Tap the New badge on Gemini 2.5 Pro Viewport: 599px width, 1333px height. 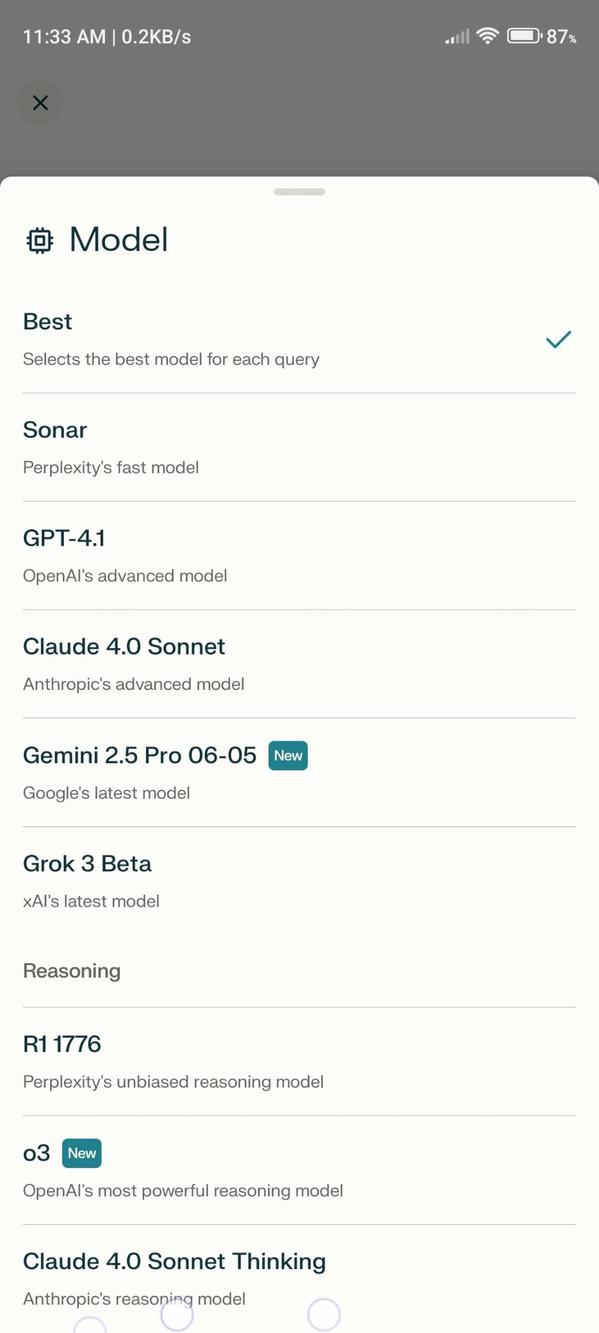coord(288,755)
